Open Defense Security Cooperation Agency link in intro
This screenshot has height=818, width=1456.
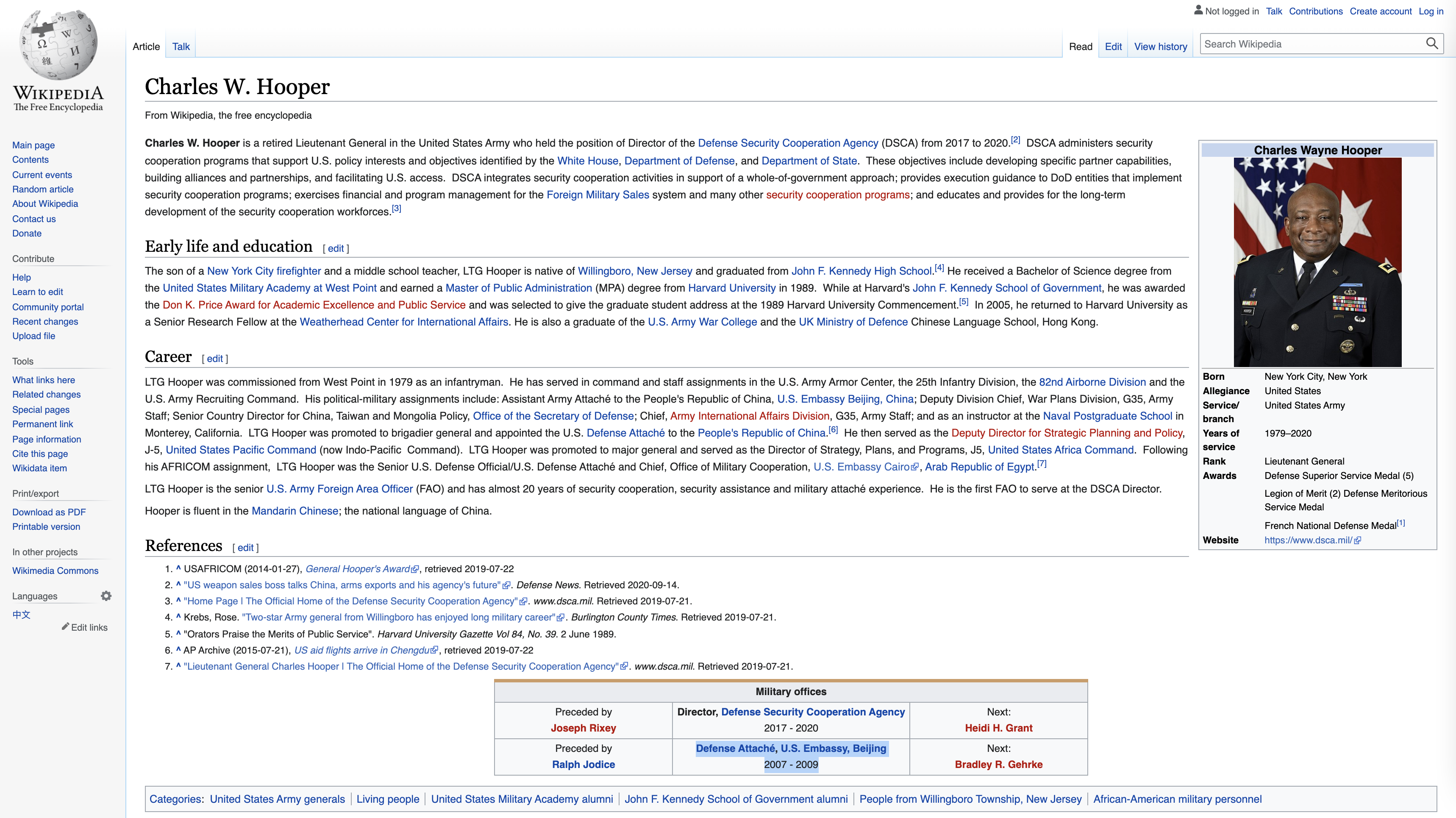tap(788, 143)
